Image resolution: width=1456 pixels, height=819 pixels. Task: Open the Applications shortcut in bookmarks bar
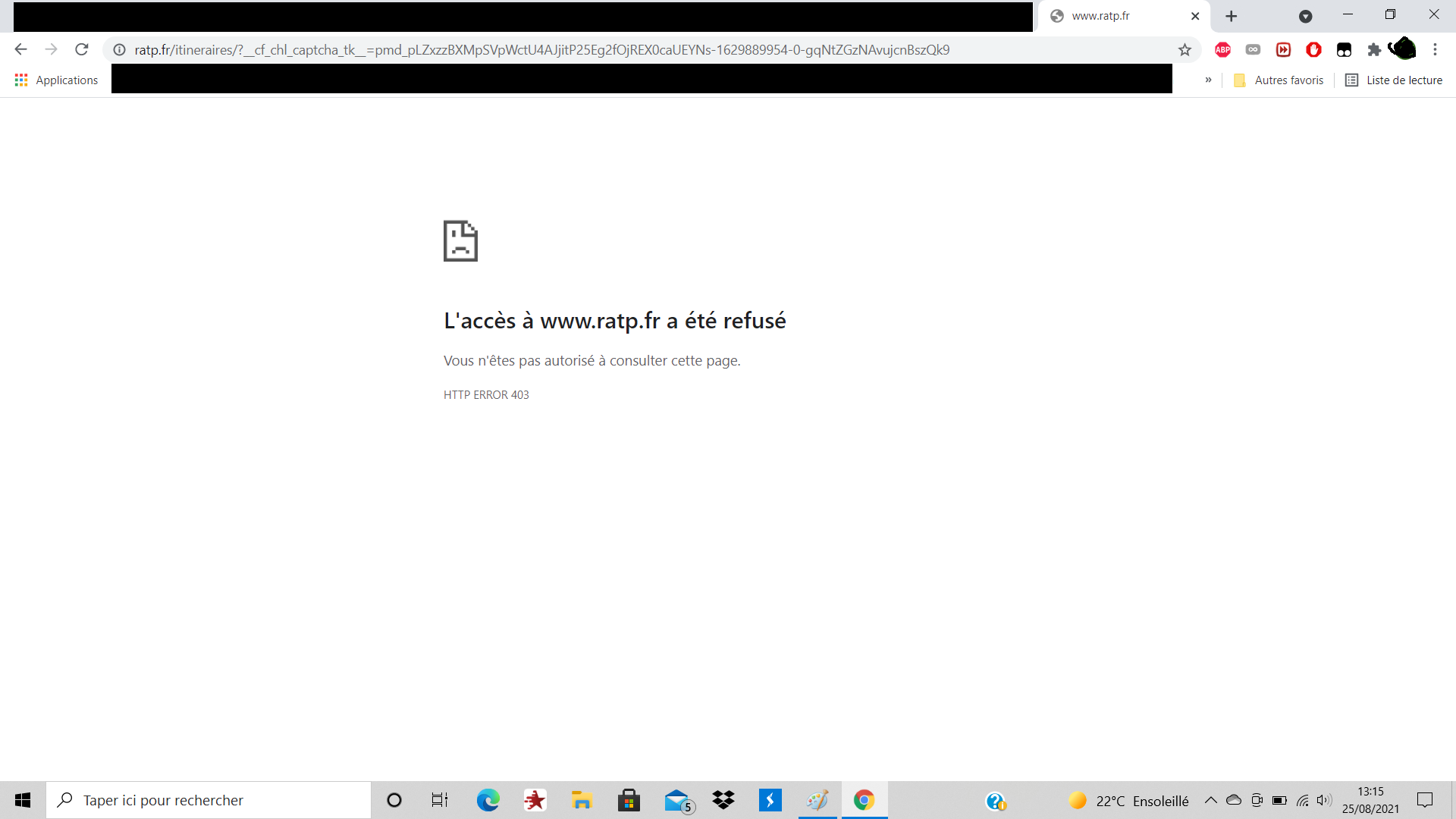pyautogui.click(x=56, y=80)
